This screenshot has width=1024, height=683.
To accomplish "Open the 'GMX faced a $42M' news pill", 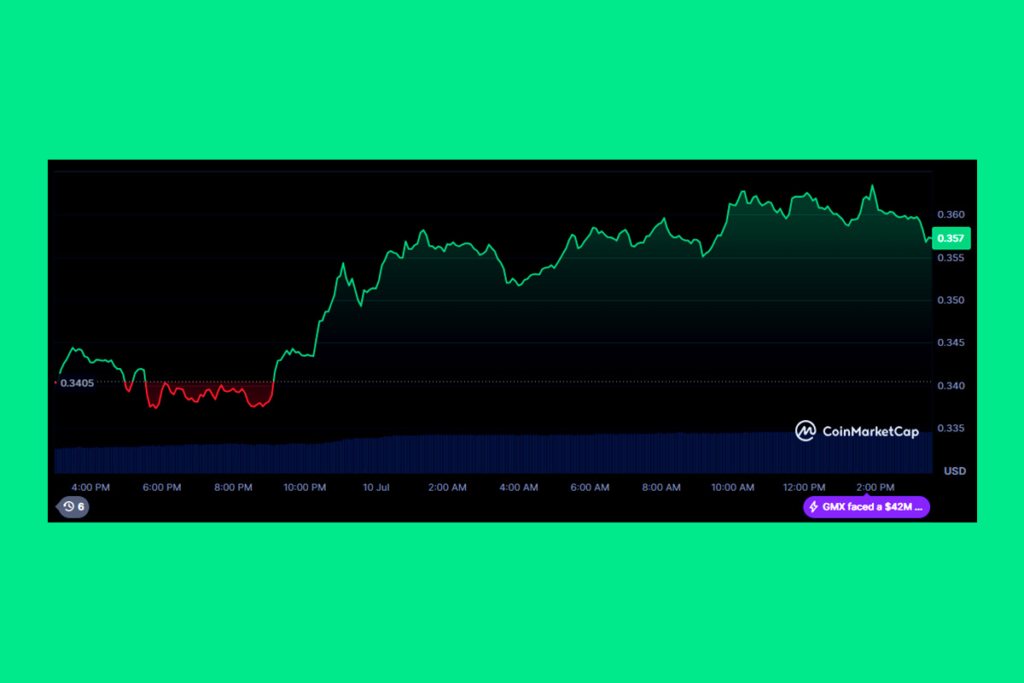I will 866,507.
